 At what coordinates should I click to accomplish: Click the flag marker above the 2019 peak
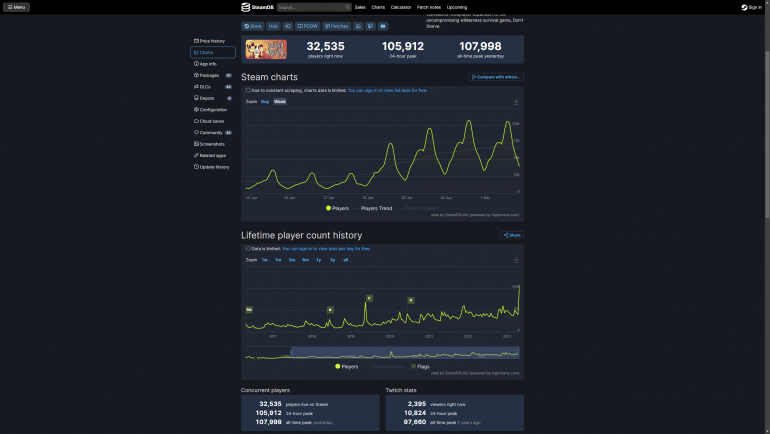click(x=369, y=298)
